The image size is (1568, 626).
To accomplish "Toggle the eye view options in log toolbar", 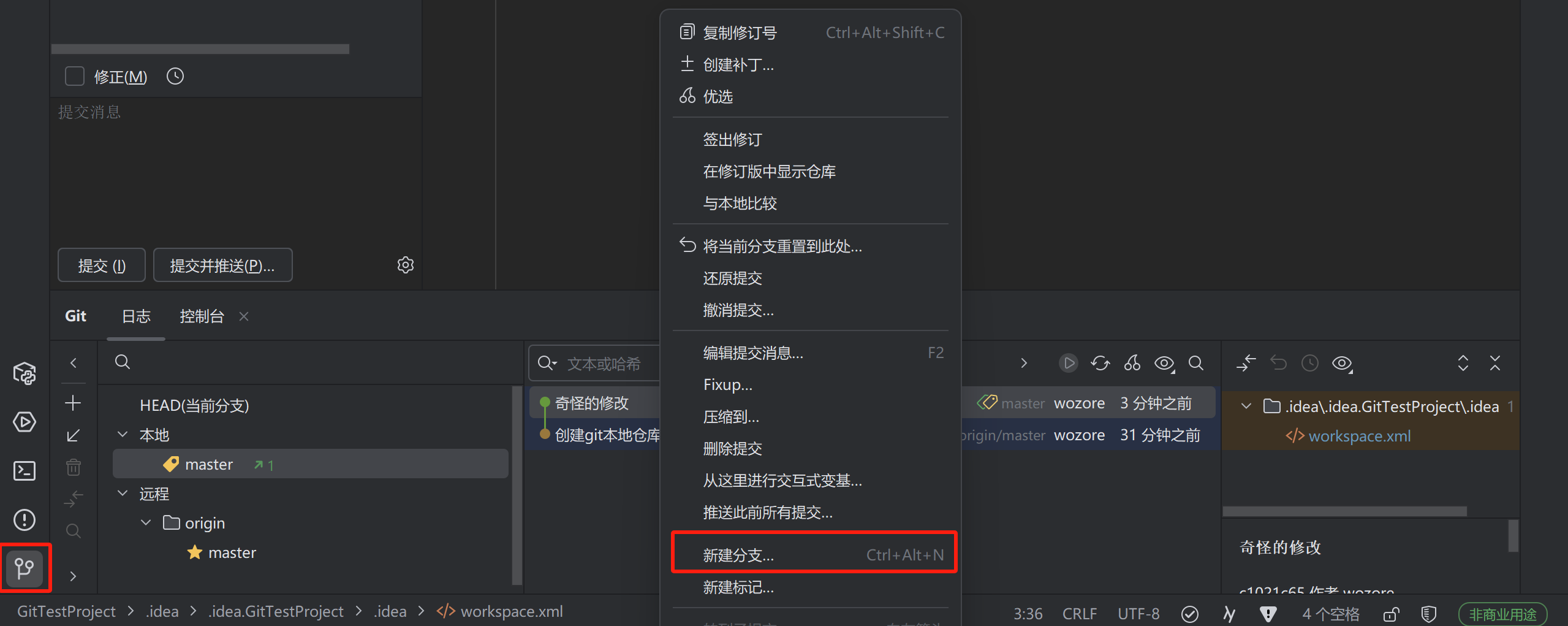I will tap(1164, 363).
